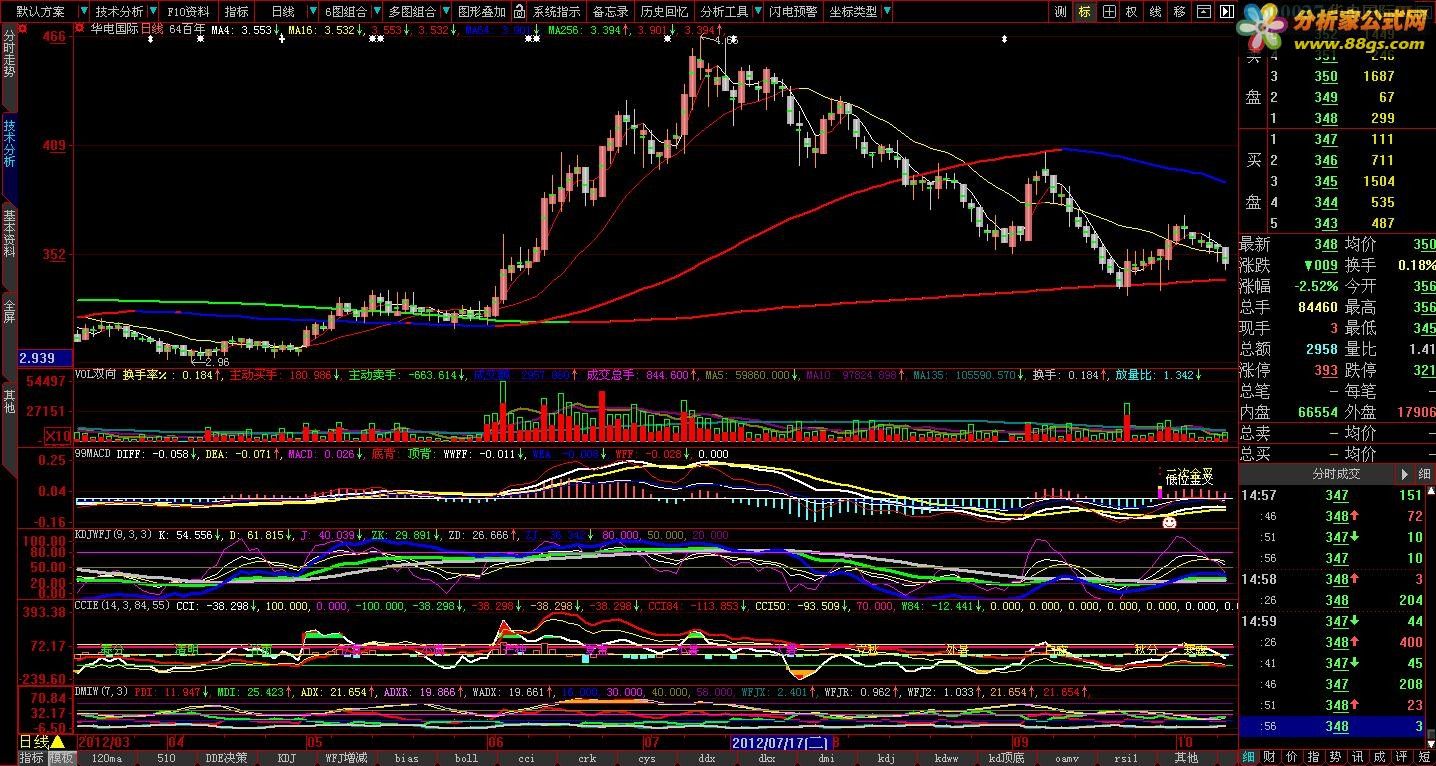Toggle the 标 marker icon in toolbar
The height and width of the screenshot is (766, 1436).
(1085, 12)
